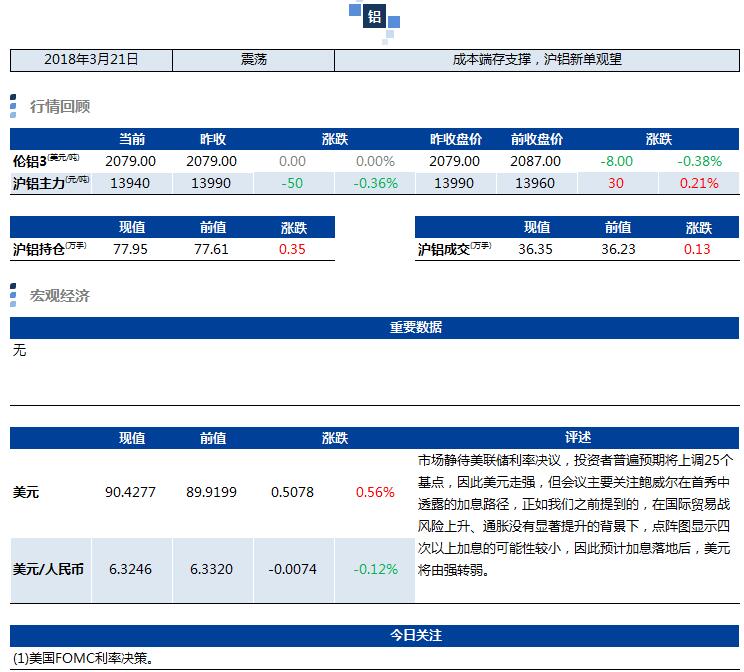Click the 前收盘价 column header
744x672 pixels.
pyautogui.click(x=537, y=139)
